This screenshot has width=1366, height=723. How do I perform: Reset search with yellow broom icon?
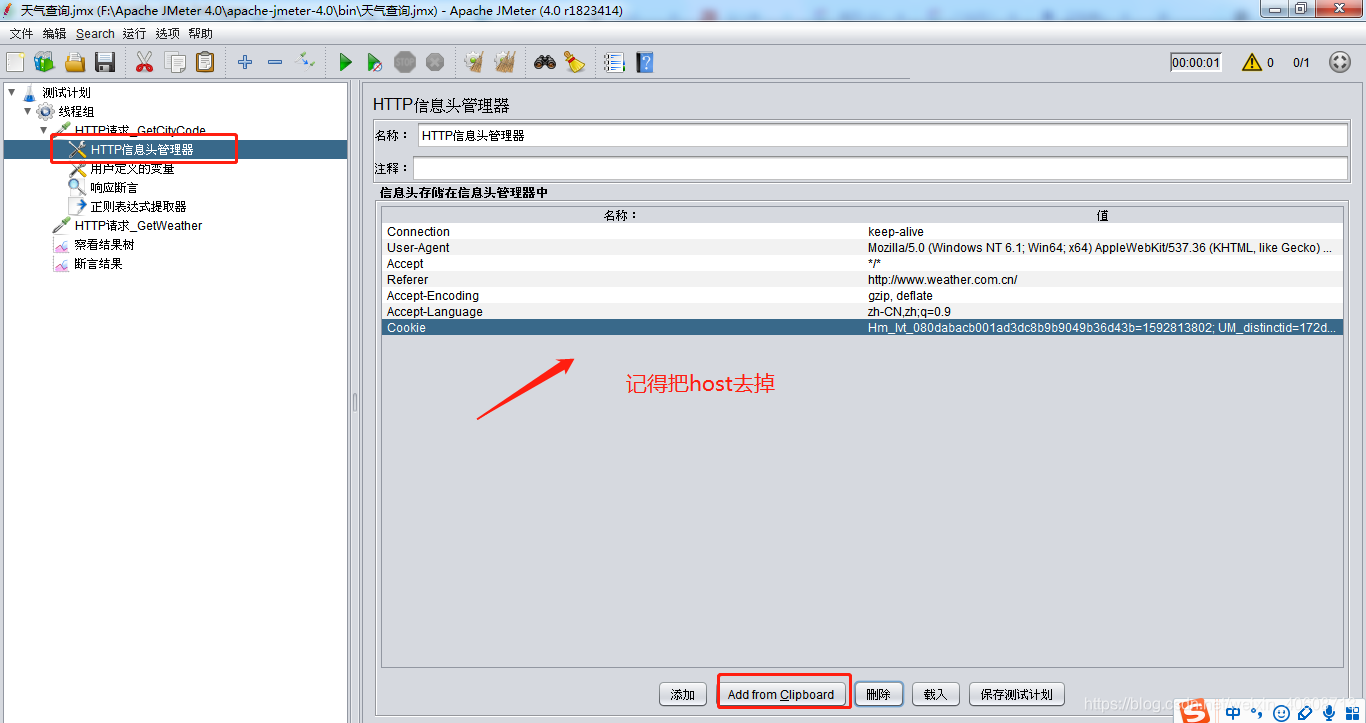pos(574,62)
